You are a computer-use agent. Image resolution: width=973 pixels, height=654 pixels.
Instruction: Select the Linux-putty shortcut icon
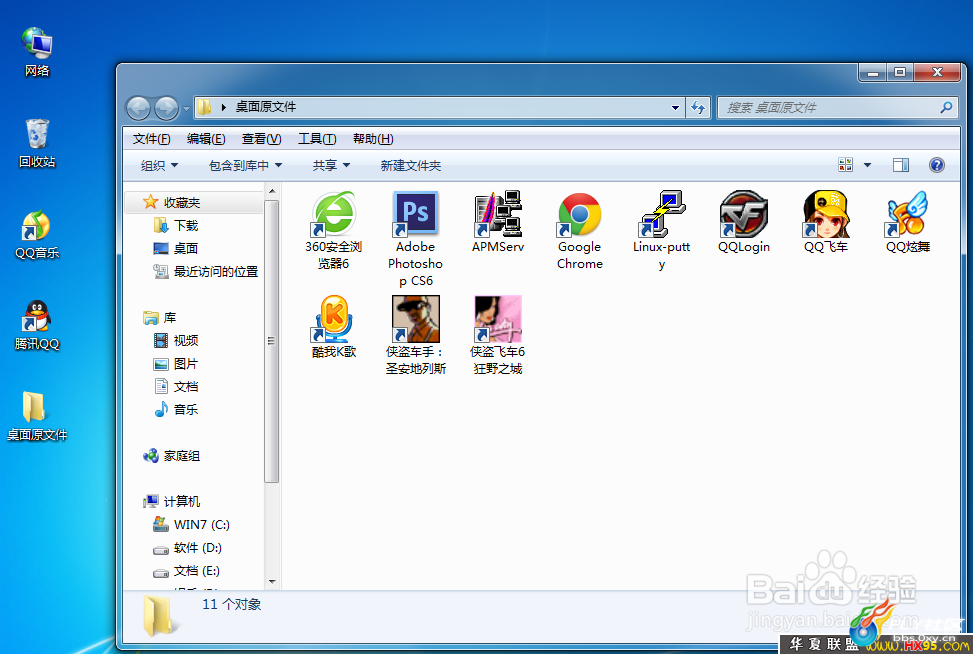click(x=661, y=230)
